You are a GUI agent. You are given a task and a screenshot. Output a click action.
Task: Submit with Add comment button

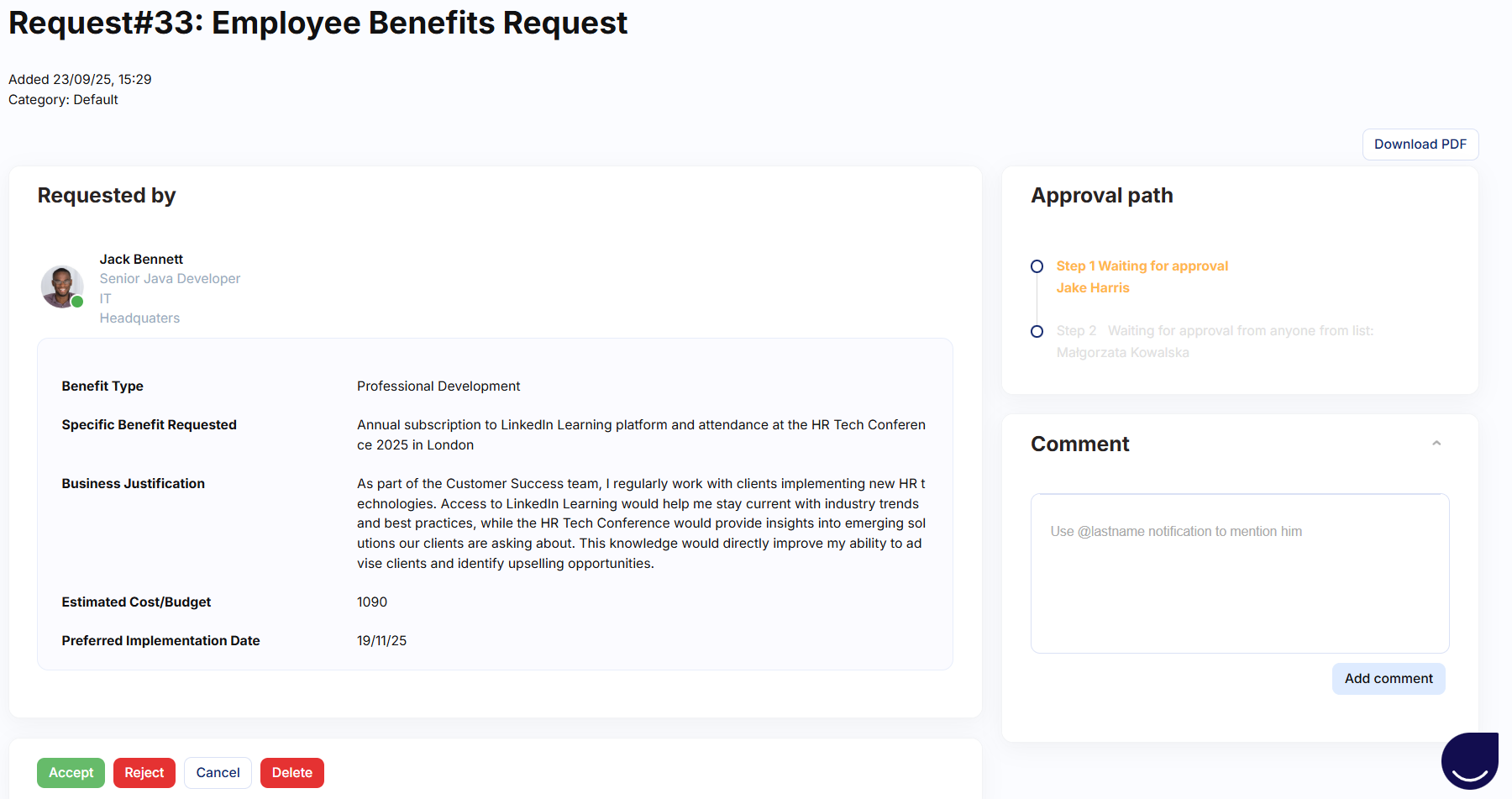[x=1388, y=679]
